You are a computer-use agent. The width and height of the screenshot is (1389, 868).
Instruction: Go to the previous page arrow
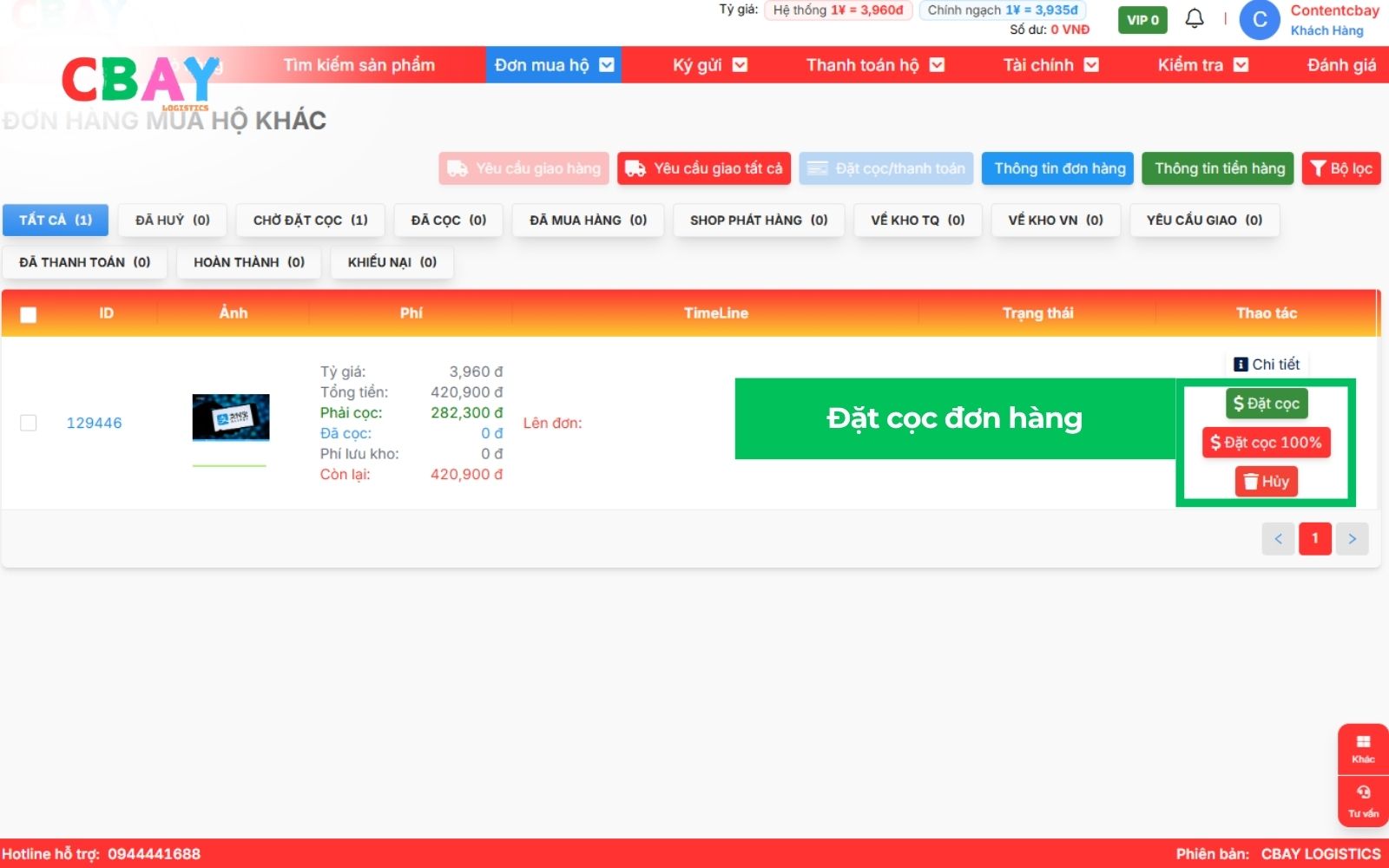1278,539
